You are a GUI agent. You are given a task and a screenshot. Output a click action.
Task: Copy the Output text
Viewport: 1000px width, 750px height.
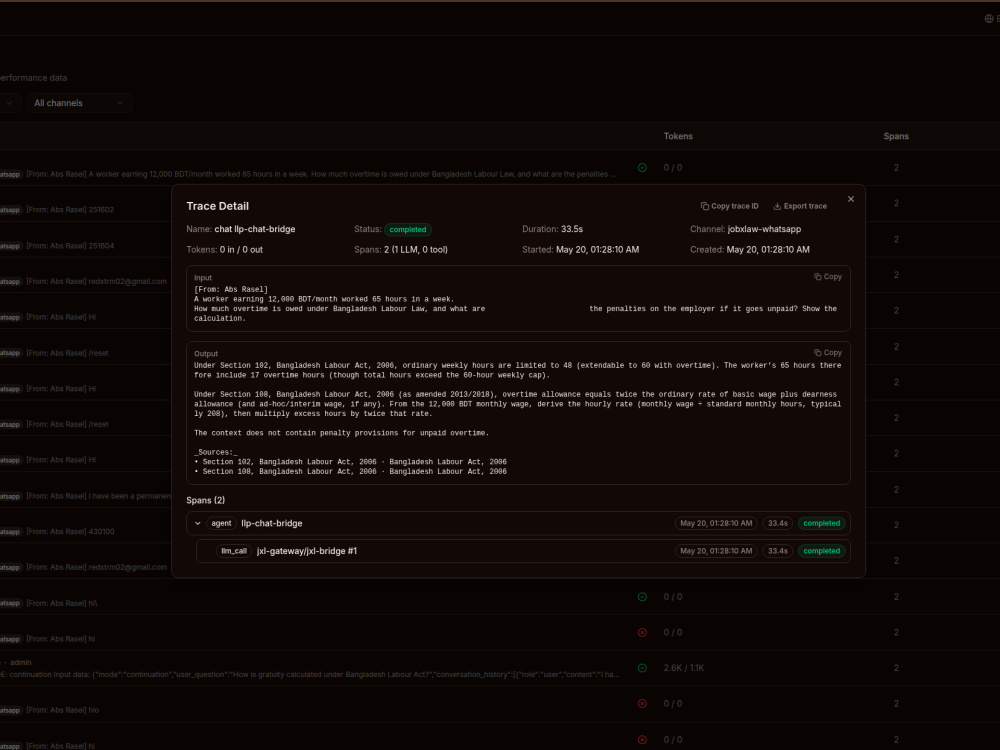point(828,353)
